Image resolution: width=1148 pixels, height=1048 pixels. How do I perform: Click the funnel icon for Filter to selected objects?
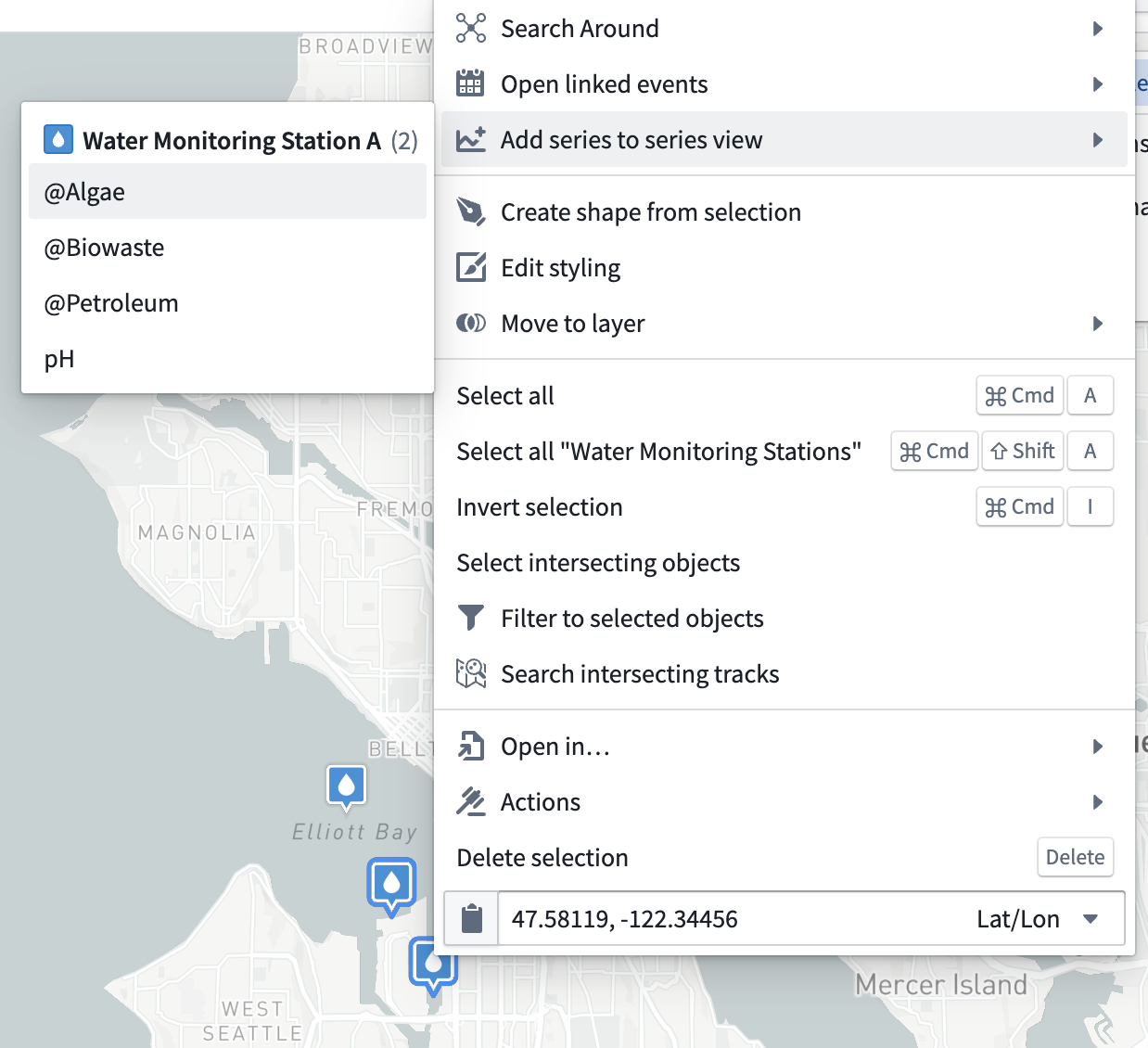click(x=472, y=618)
